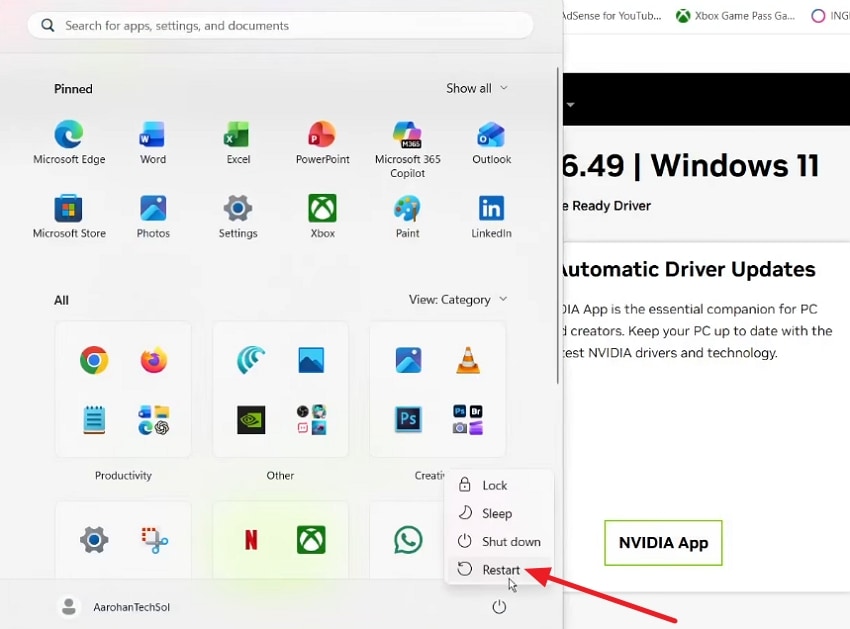Launch the pinned Xbox app

(323, 216)
